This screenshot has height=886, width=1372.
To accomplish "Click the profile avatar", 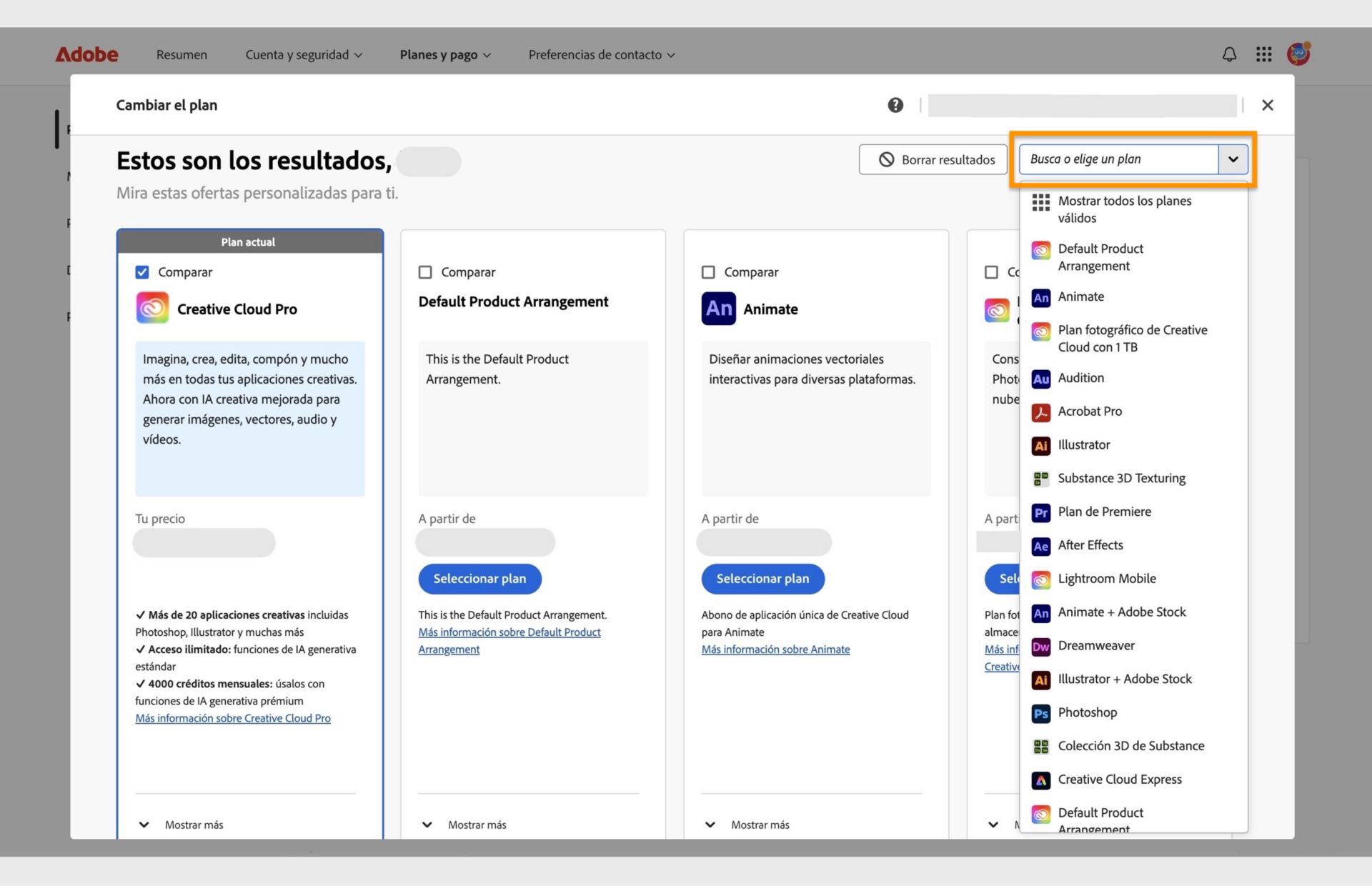I will tap(1298, 54).
